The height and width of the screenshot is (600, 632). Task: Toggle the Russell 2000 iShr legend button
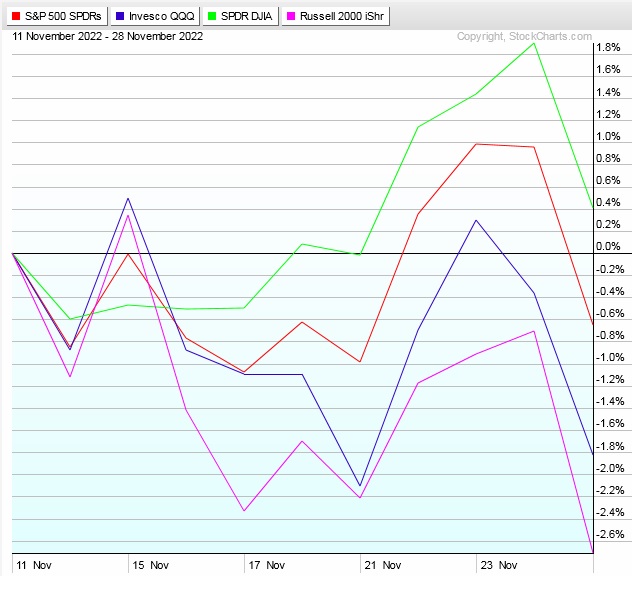pos(335,16)
